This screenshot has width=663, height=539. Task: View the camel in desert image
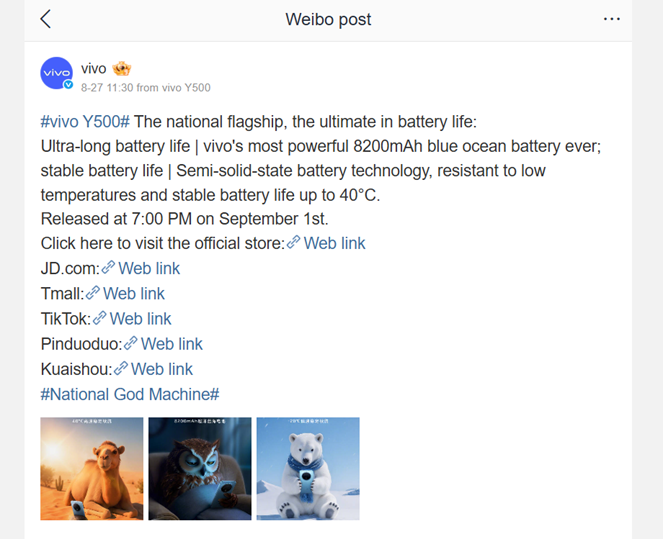click(x=91, y=468)
